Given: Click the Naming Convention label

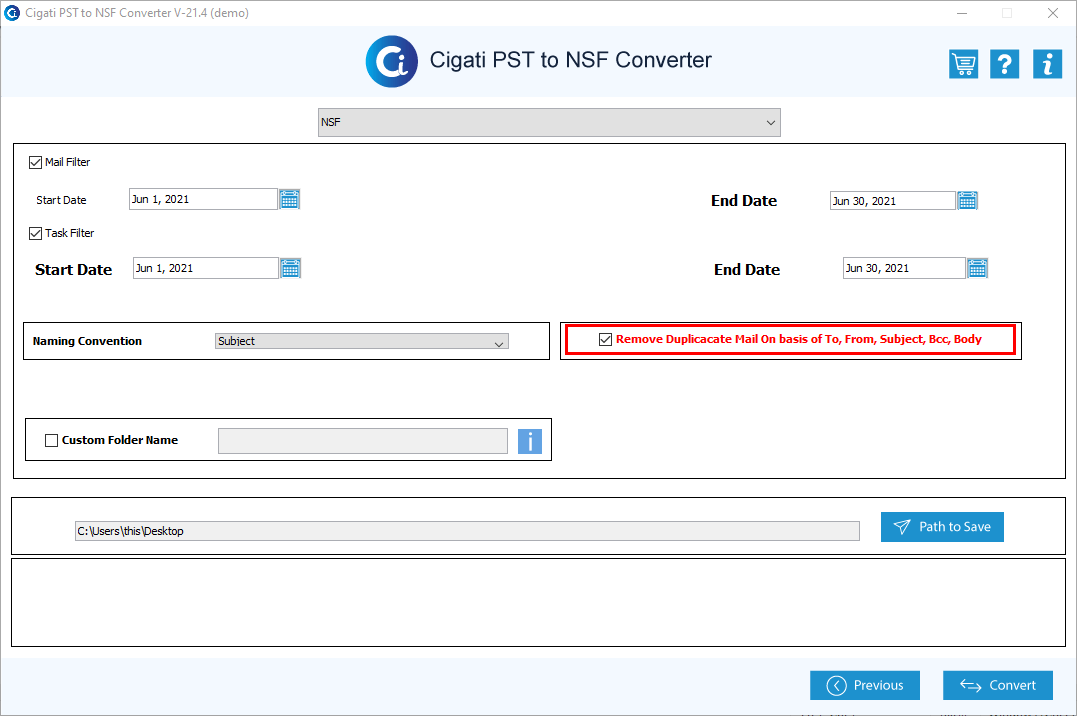Looking at the screenshot, I should coord(87,342).
